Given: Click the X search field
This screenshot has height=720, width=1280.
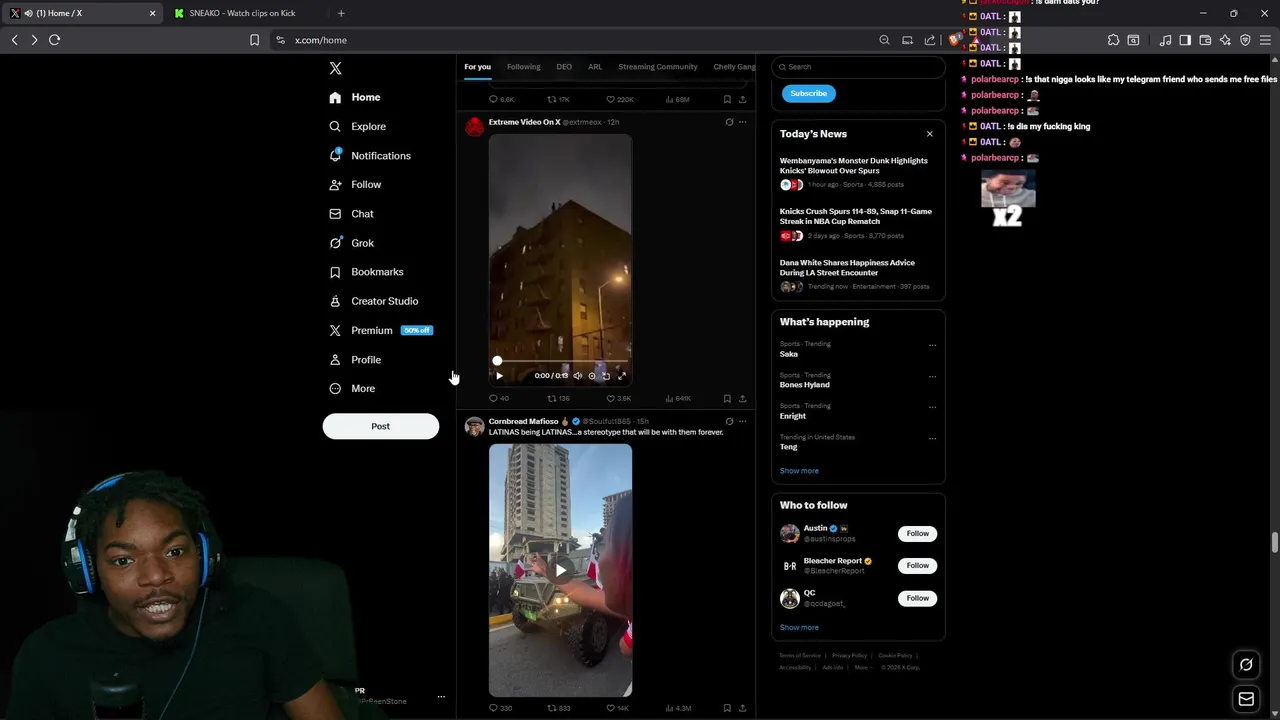Looking at the screenshot, I should click(x=858, y=67).
